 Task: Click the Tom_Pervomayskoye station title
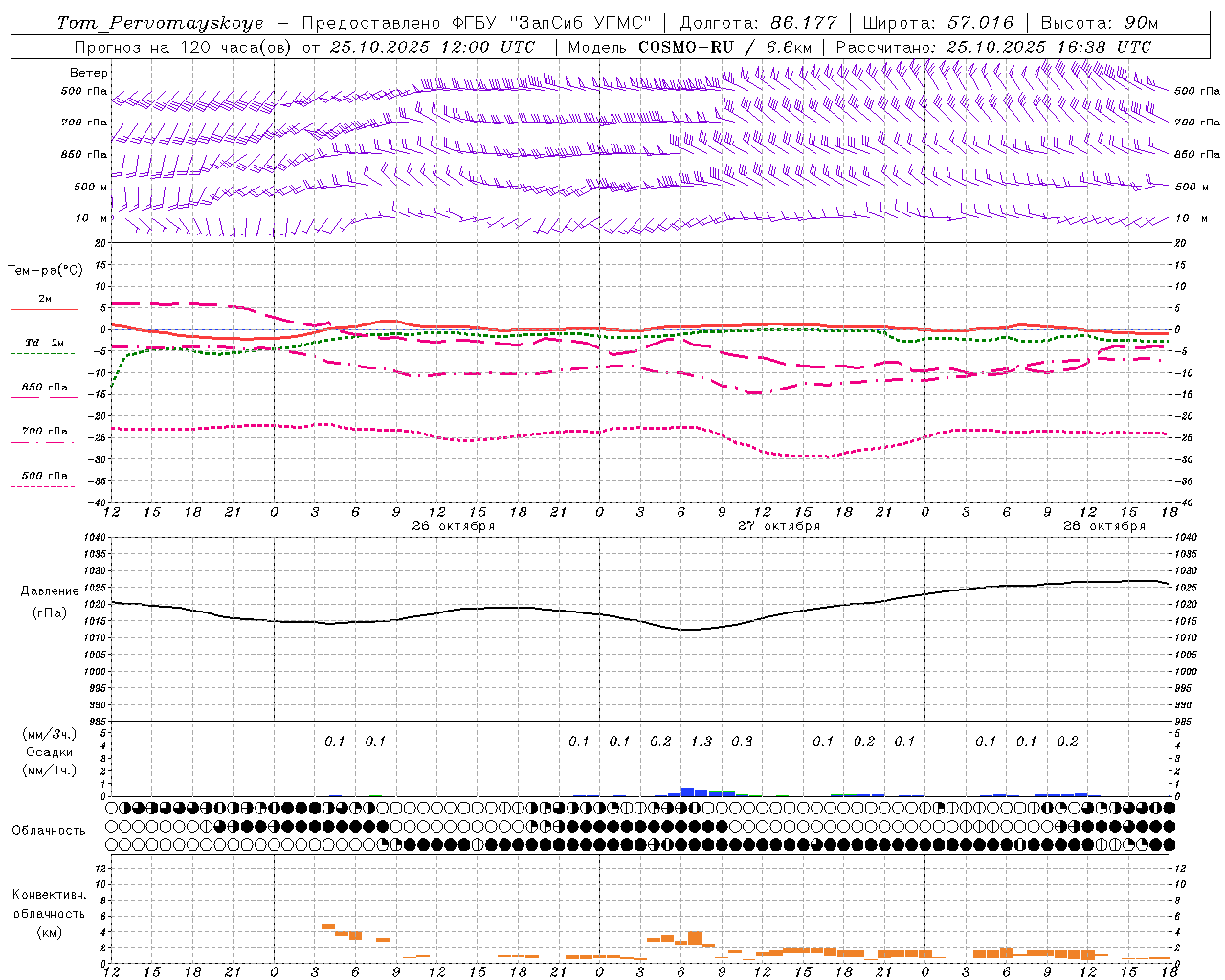tap(160, 23)
